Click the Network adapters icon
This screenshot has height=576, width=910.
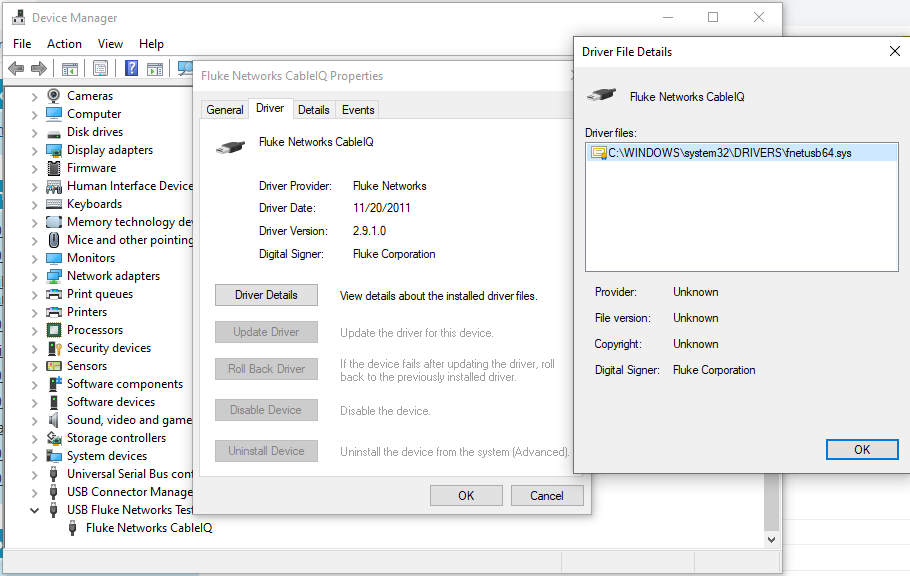(54, 276)
